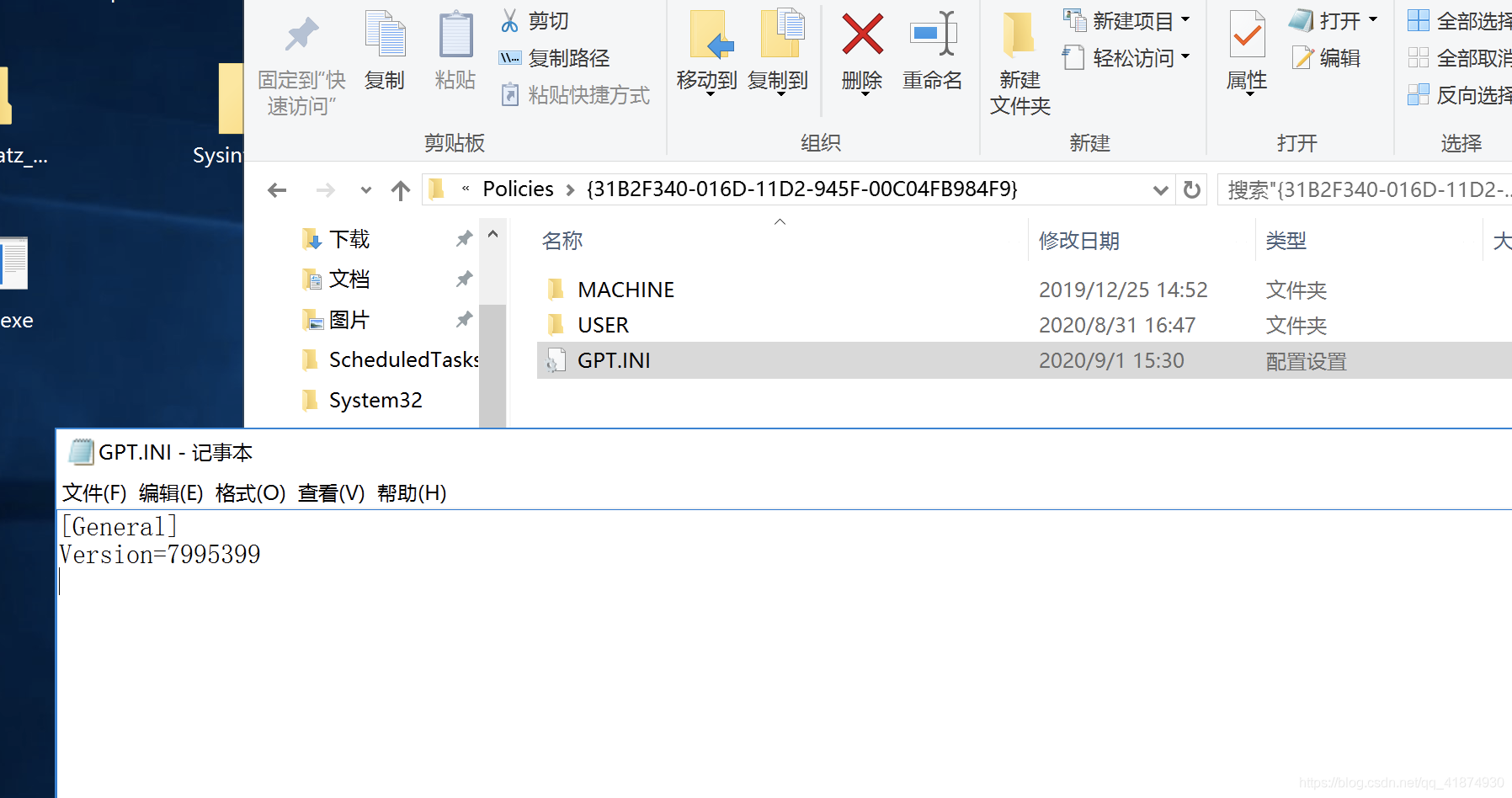Open the address bar history dropdown arrow

pos(1160,190)
